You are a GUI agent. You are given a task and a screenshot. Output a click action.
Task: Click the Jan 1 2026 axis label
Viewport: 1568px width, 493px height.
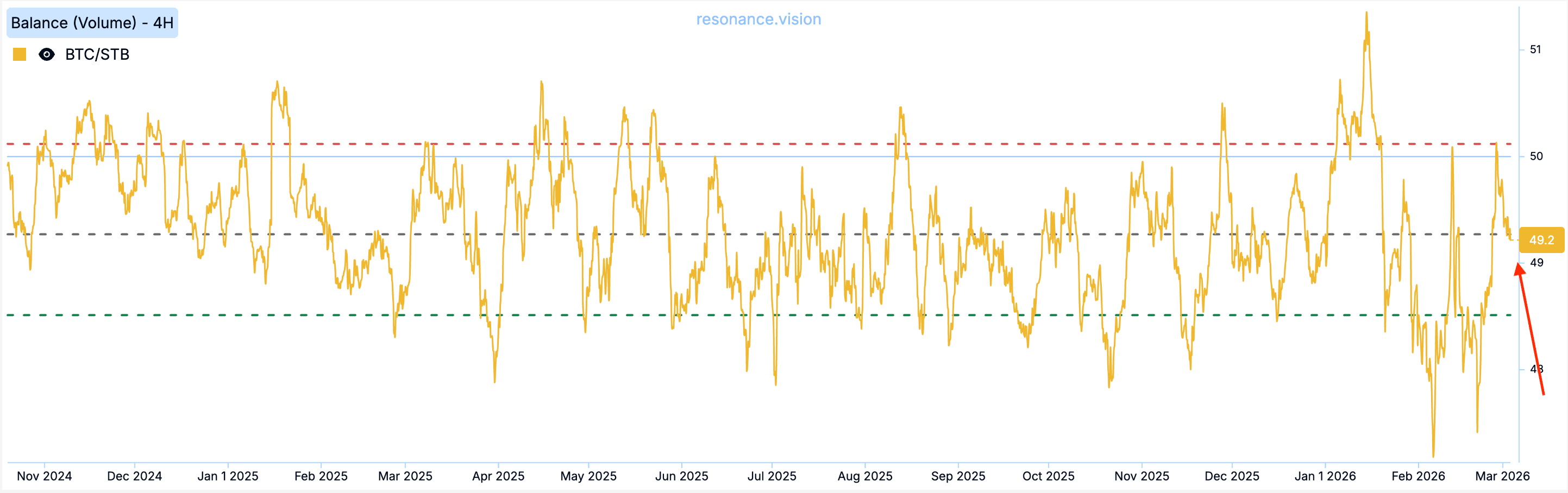[x=1325, y=476]
